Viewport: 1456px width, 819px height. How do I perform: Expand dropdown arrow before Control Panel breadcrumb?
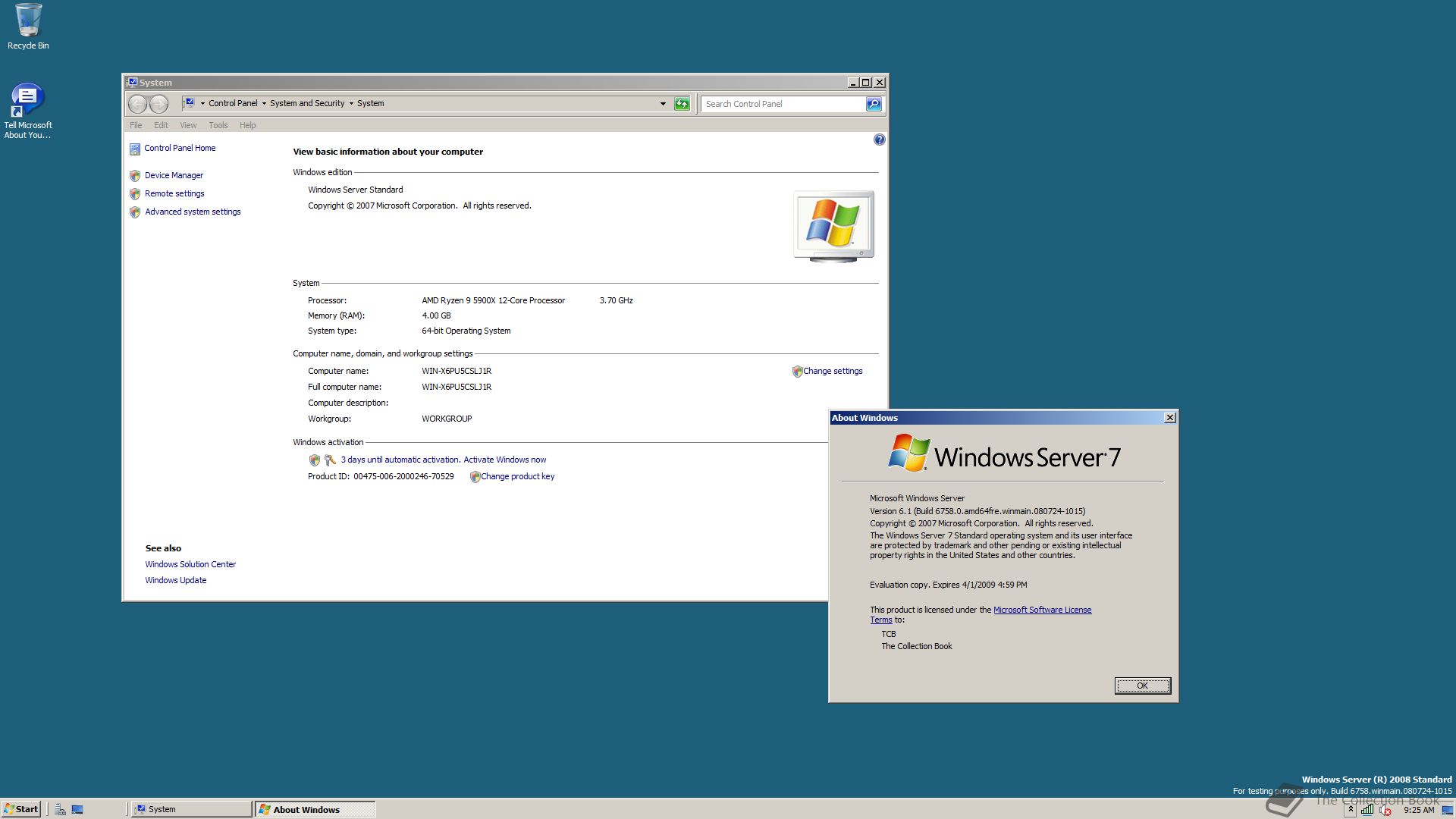tap(202, 103)
